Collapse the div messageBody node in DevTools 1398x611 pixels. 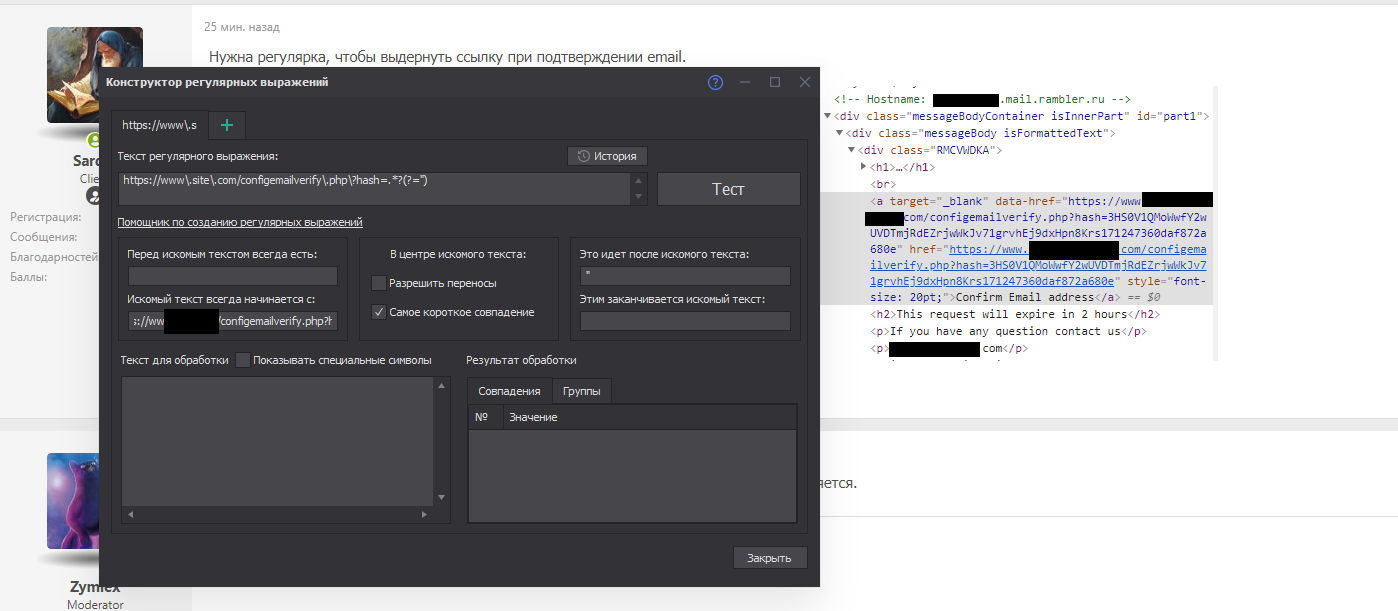pos(839,133)
